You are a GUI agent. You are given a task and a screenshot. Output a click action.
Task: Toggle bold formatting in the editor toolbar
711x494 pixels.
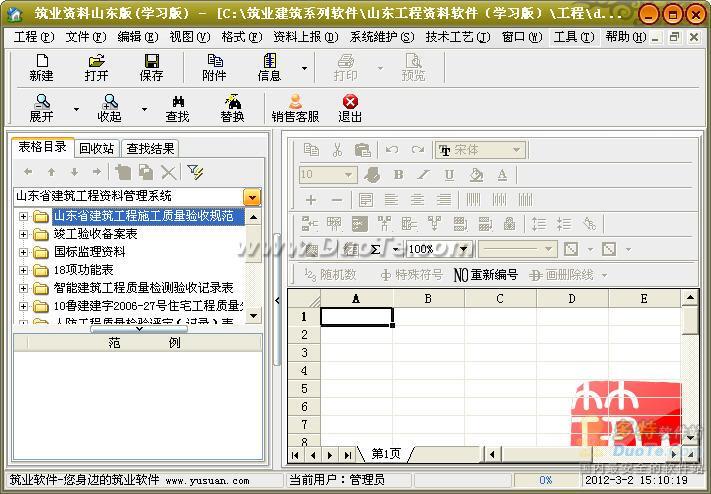click(x=398, y=174)
